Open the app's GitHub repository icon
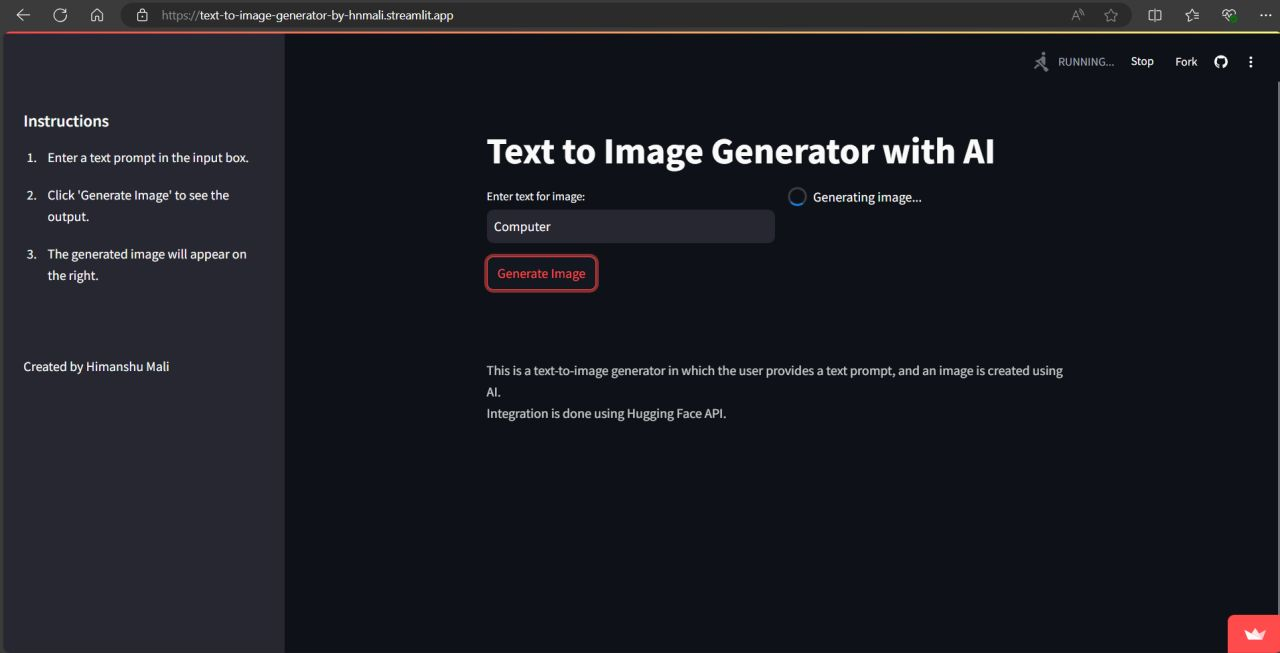 1220,61
